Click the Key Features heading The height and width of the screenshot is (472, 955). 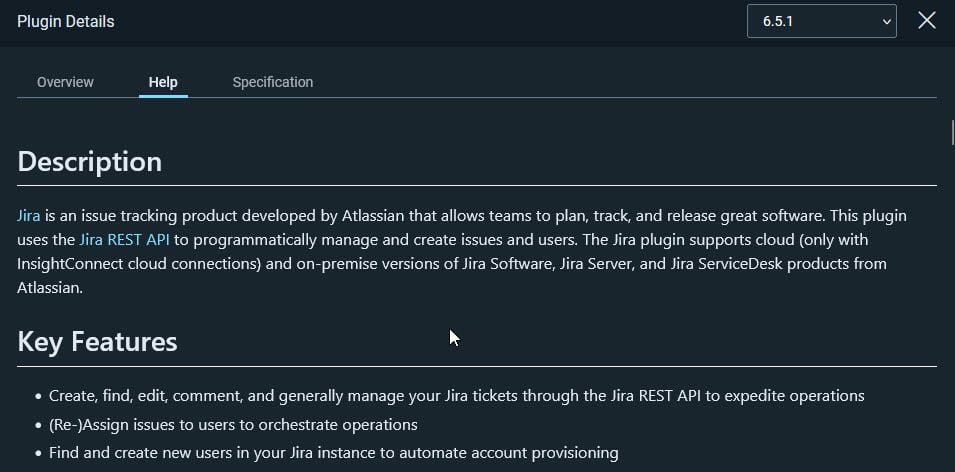click(97, 342)
